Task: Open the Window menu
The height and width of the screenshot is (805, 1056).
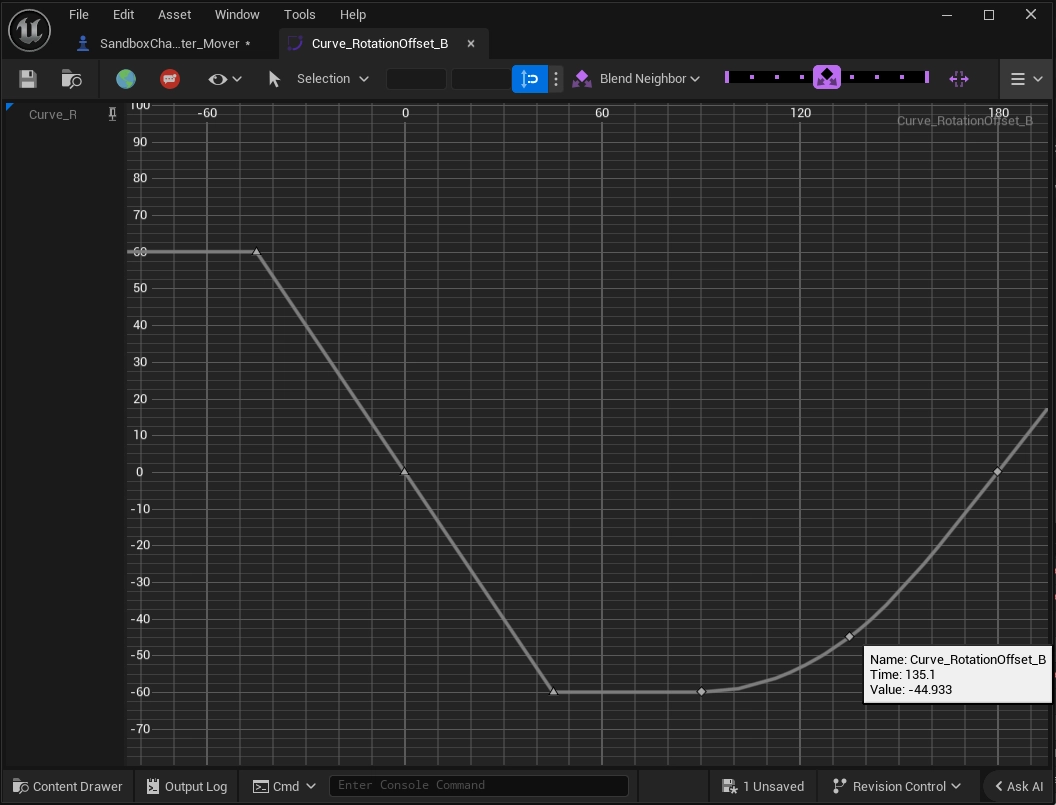Action: click(x=237, y=14)
